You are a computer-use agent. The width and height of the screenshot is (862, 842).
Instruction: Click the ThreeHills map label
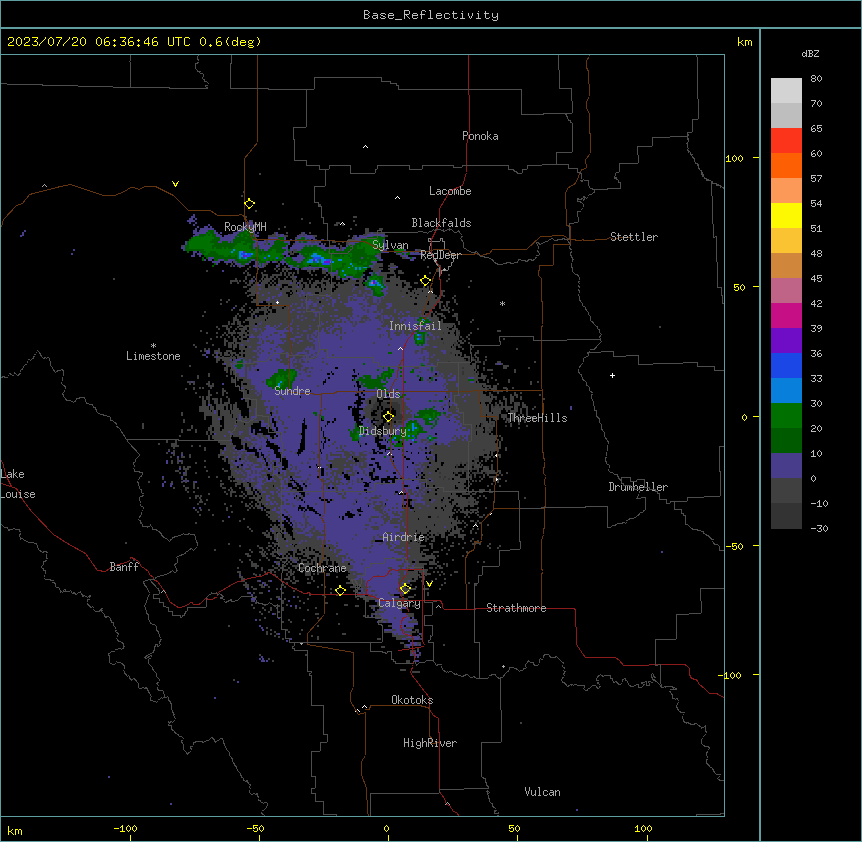(537, 418)
